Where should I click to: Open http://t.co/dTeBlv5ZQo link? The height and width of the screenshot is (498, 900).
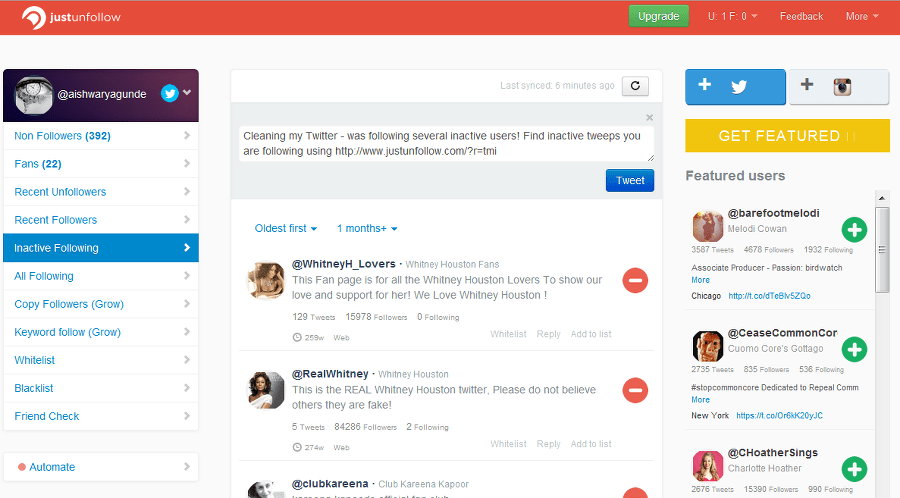[x=769, y=296]
